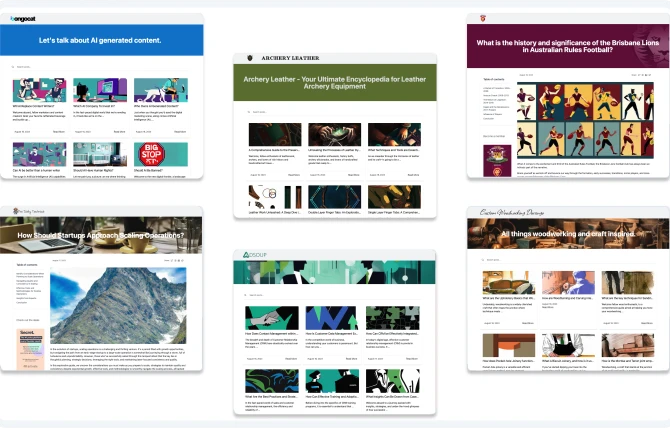Click the footballers illustration in Brisbane Lions article
The width and height of the screenshot is (670, 428).
[585, 120]
